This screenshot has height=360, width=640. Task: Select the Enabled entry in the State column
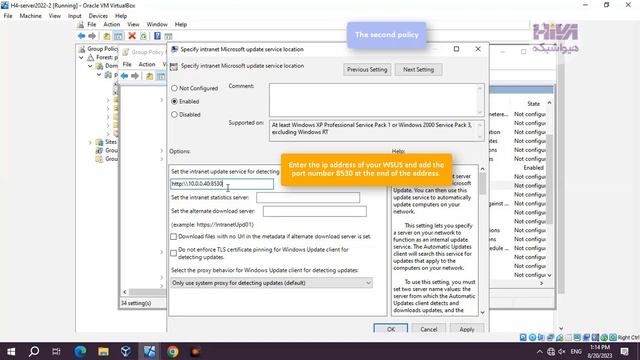533,168
